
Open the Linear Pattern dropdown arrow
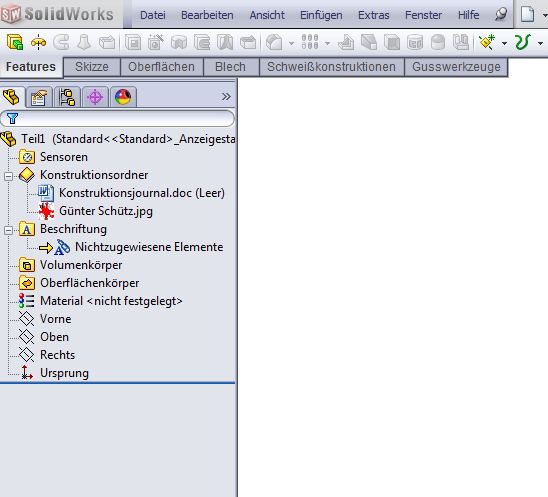coord(327,43)
